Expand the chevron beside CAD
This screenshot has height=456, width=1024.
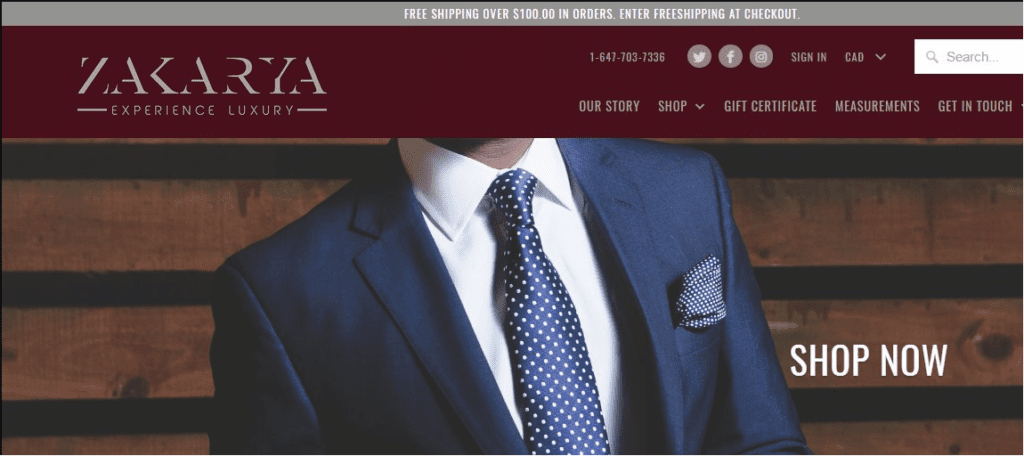click(x=880, y=57)
